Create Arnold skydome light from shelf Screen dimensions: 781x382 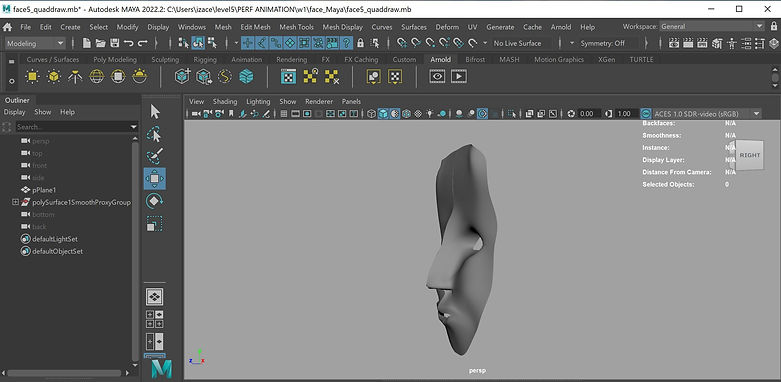(x=97, y=77)
